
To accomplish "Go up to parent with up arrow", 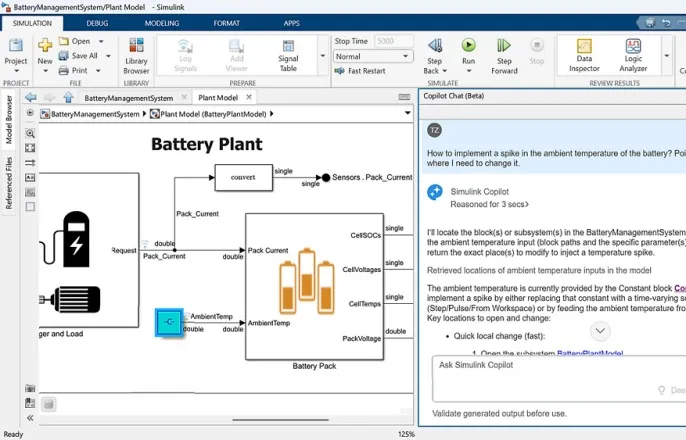I will (68, 97).
